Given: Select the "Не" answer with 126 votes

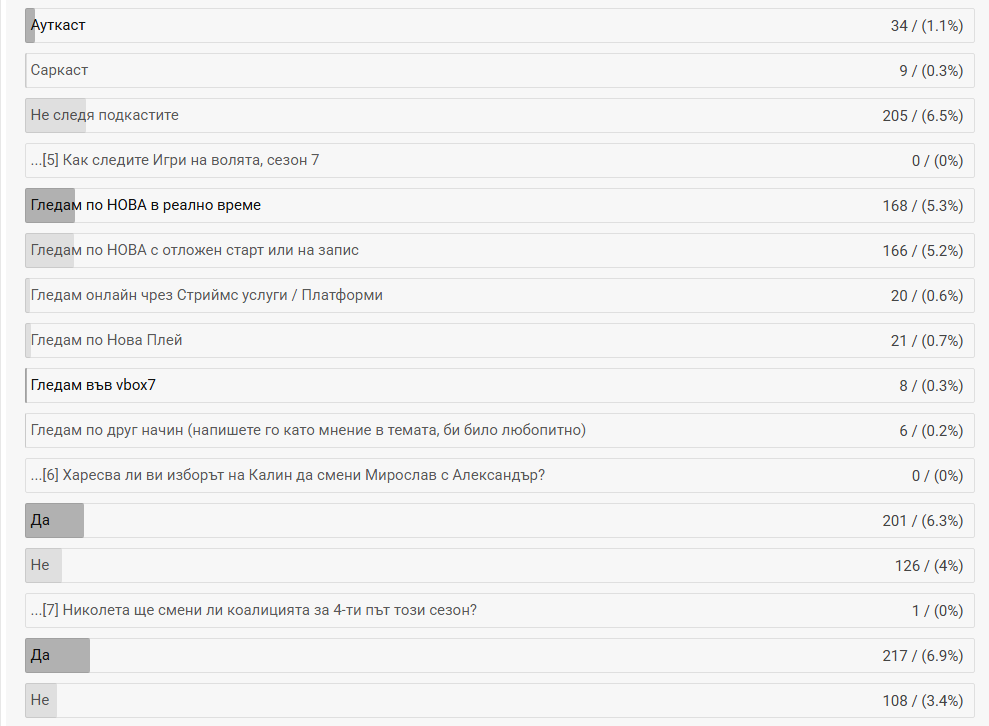Looking at the screenshot, I should [40, 565].
